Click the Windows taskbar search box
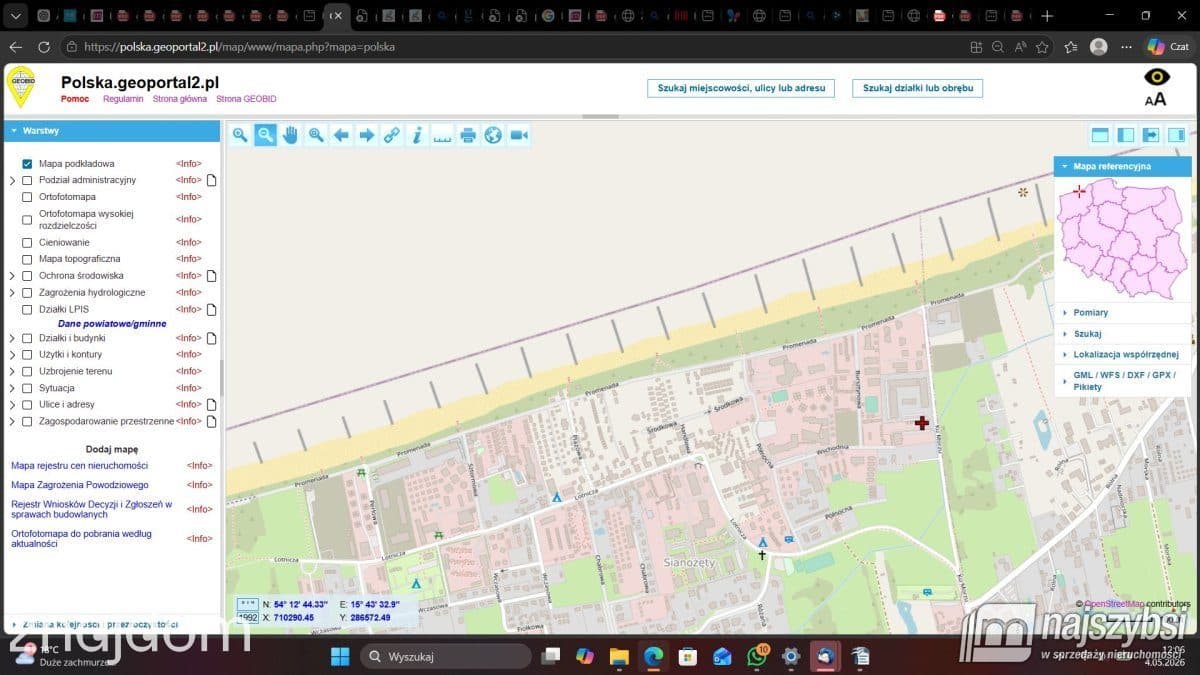This screenshot has width=1200, height=675. 446,656
